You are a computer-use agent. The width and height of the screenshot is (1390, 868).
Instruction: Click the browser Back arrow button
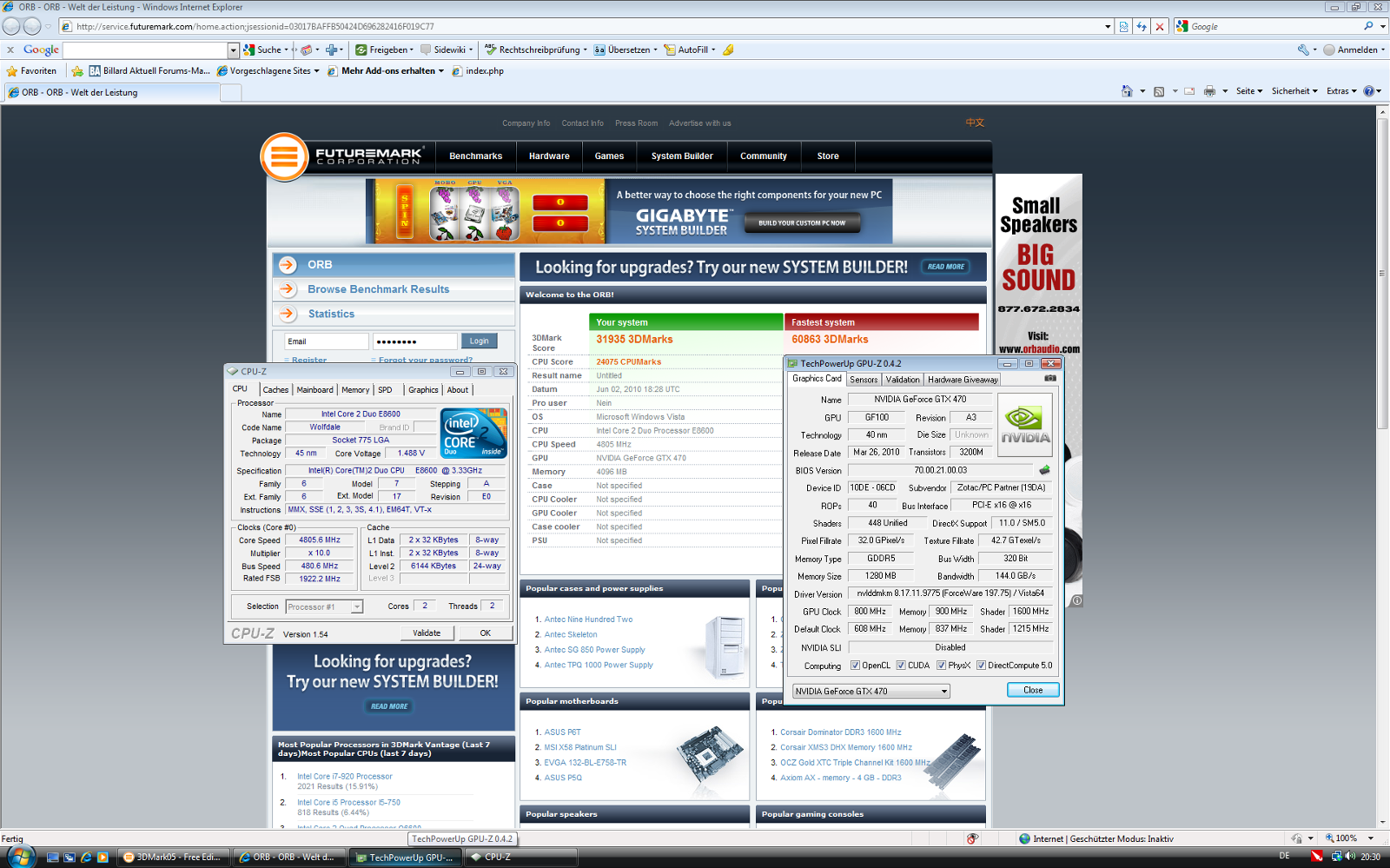[x=12, y=26]
